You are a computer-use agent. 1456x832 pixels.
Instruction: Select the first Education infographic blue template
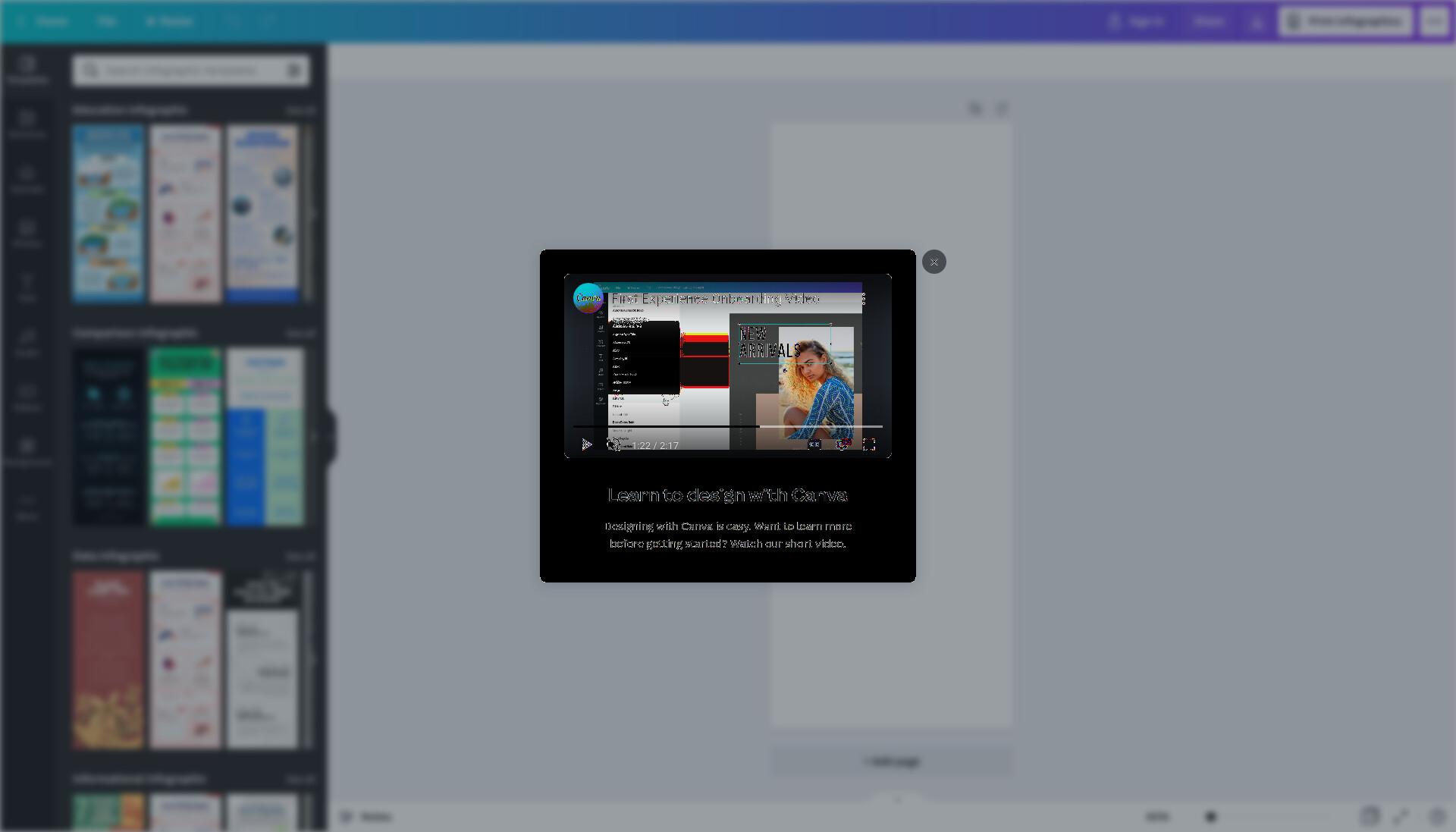(108, 214)
